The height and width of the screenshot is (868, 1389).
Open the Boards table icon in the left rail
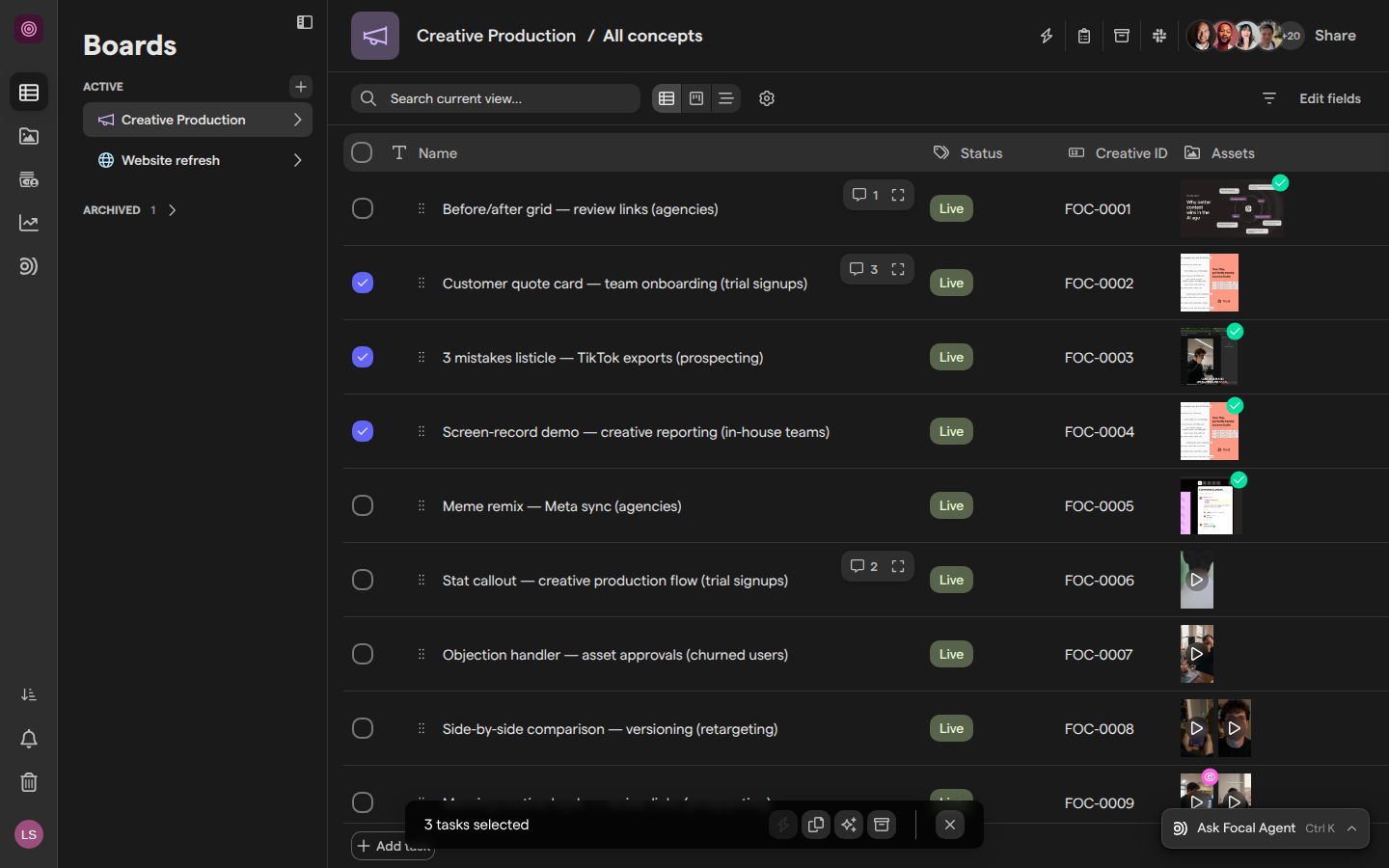pos(29,93)
